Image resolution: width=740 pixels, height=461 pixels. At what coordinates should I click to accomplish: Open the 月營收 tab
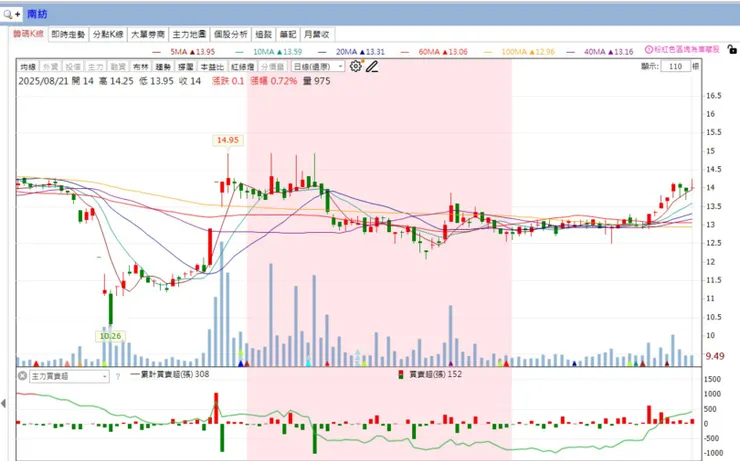pos(317,34)
